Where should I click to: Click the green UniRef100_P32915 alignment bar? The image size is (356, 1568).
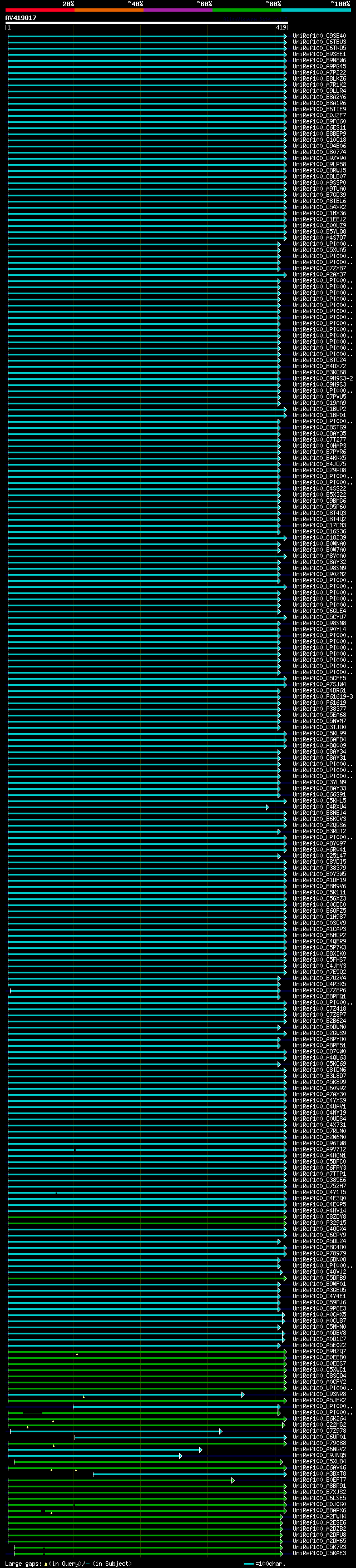coord(147,1223)
